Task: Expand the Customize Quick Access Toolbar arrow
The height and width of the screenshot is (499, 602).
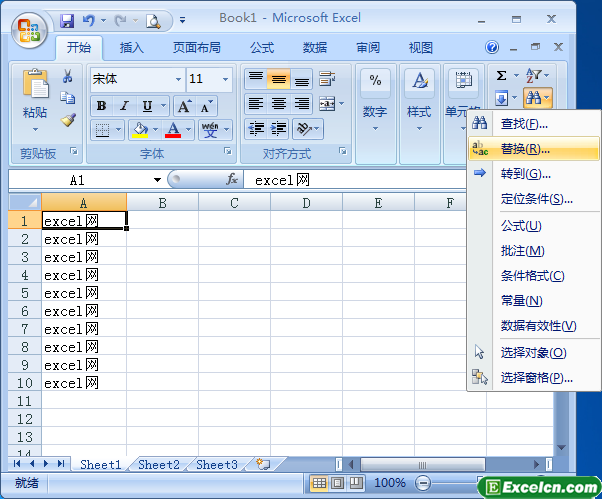Action: coord(182,20)
